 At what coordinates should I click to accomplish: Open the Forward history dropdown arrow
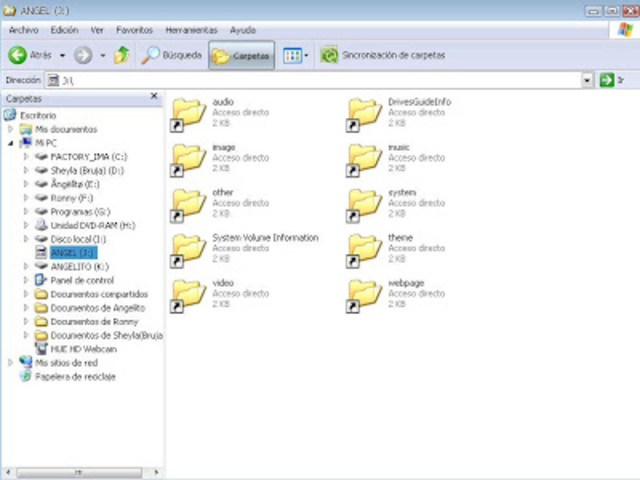103,56
